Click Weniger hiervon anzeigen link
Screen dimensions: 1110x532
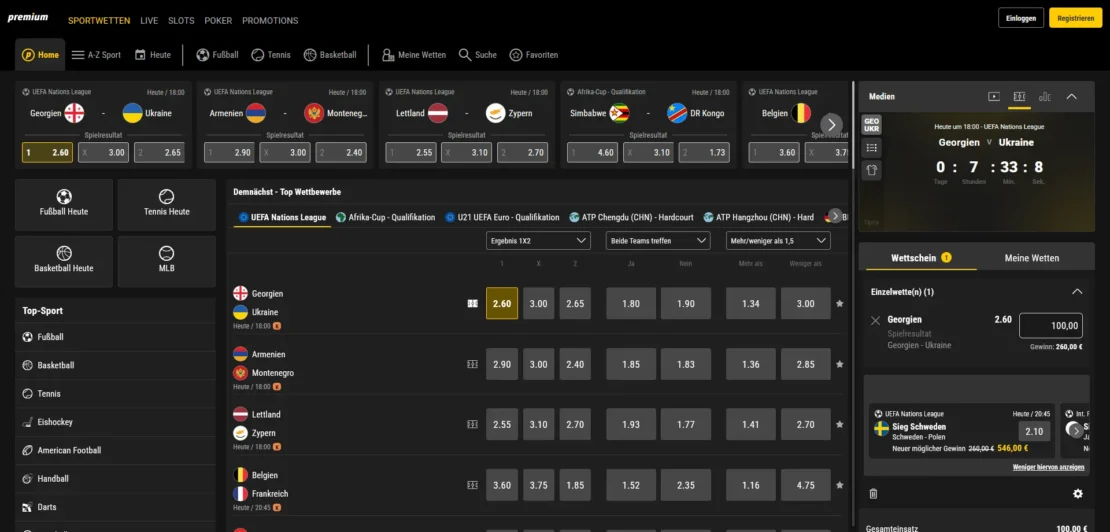pyautogui.click(x=1048, y=467)
